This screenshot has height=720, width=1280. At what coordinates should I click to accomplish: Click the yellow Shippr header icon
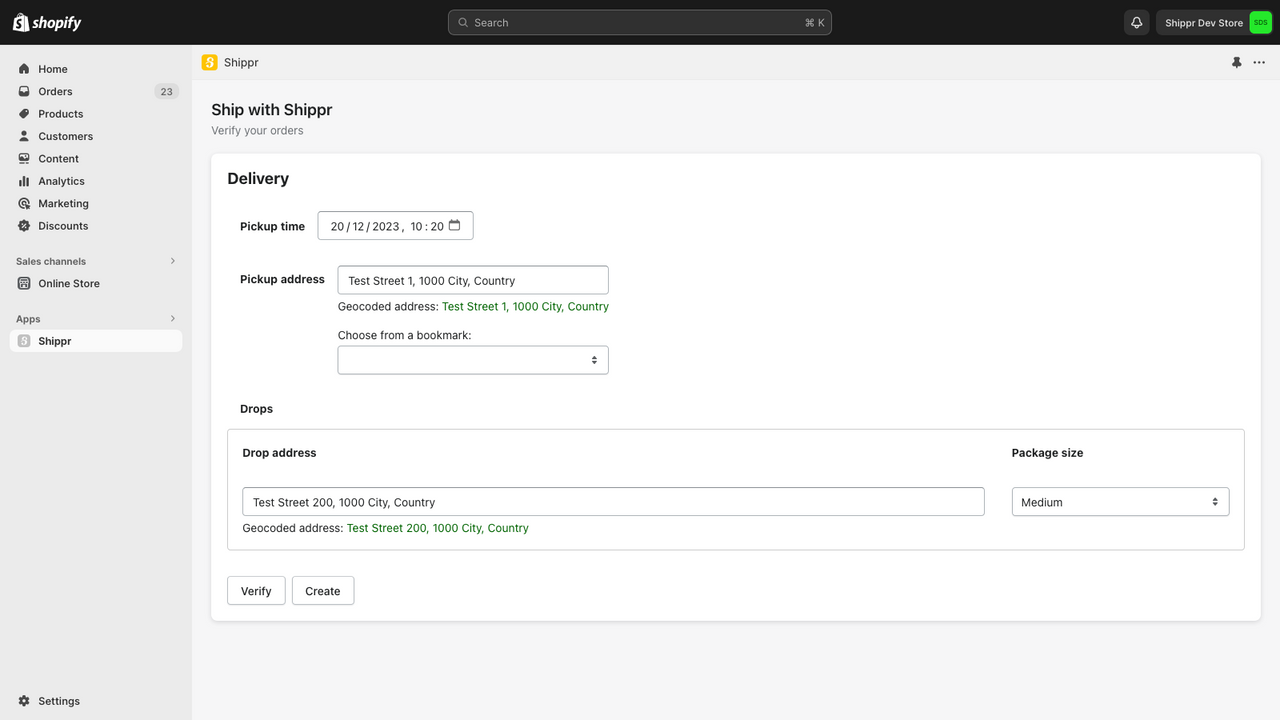tap(209, 62)
